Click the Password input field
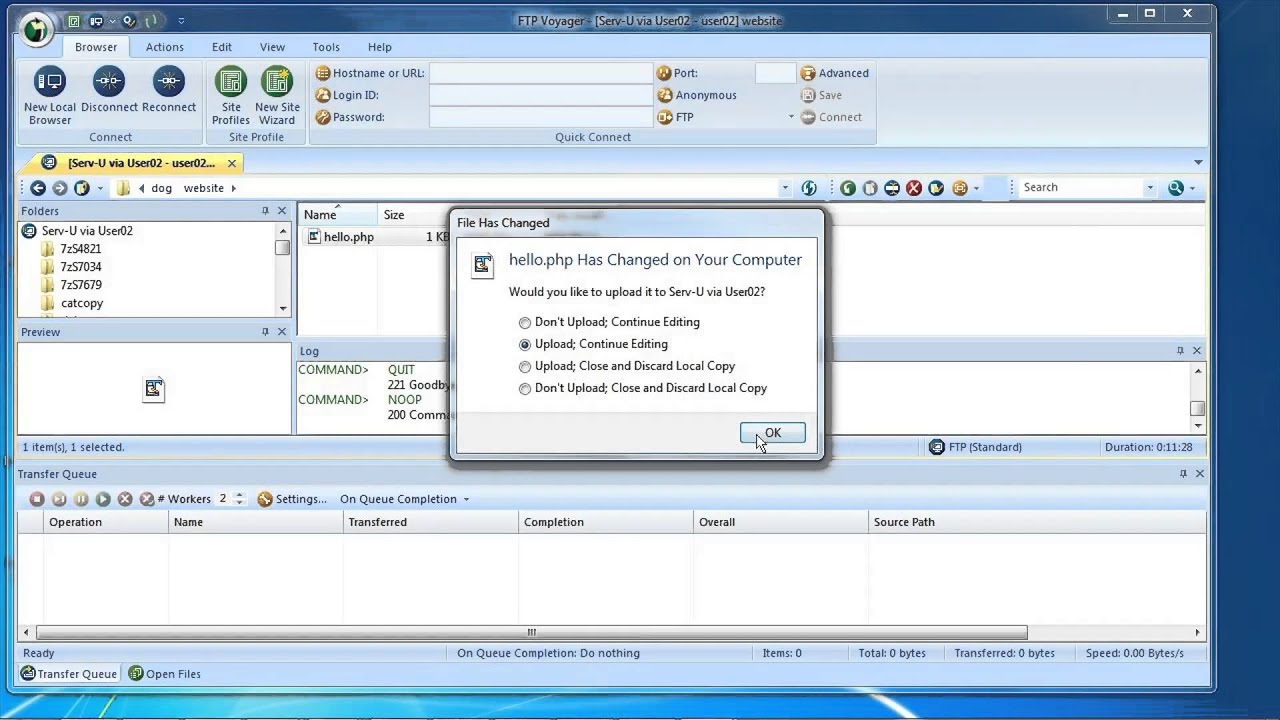 541,117
